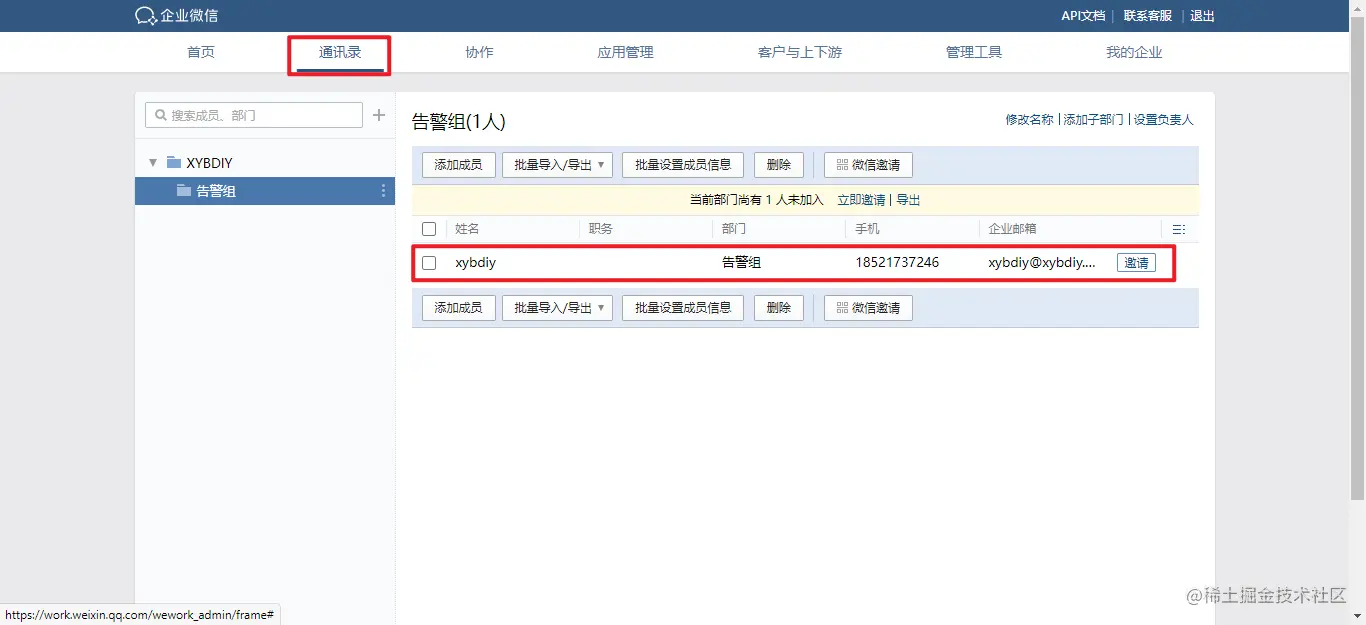The image size is (1366, 625).
Task: Click the 邀请 button for xybdiy
Action: click(x=1136, y=263)
